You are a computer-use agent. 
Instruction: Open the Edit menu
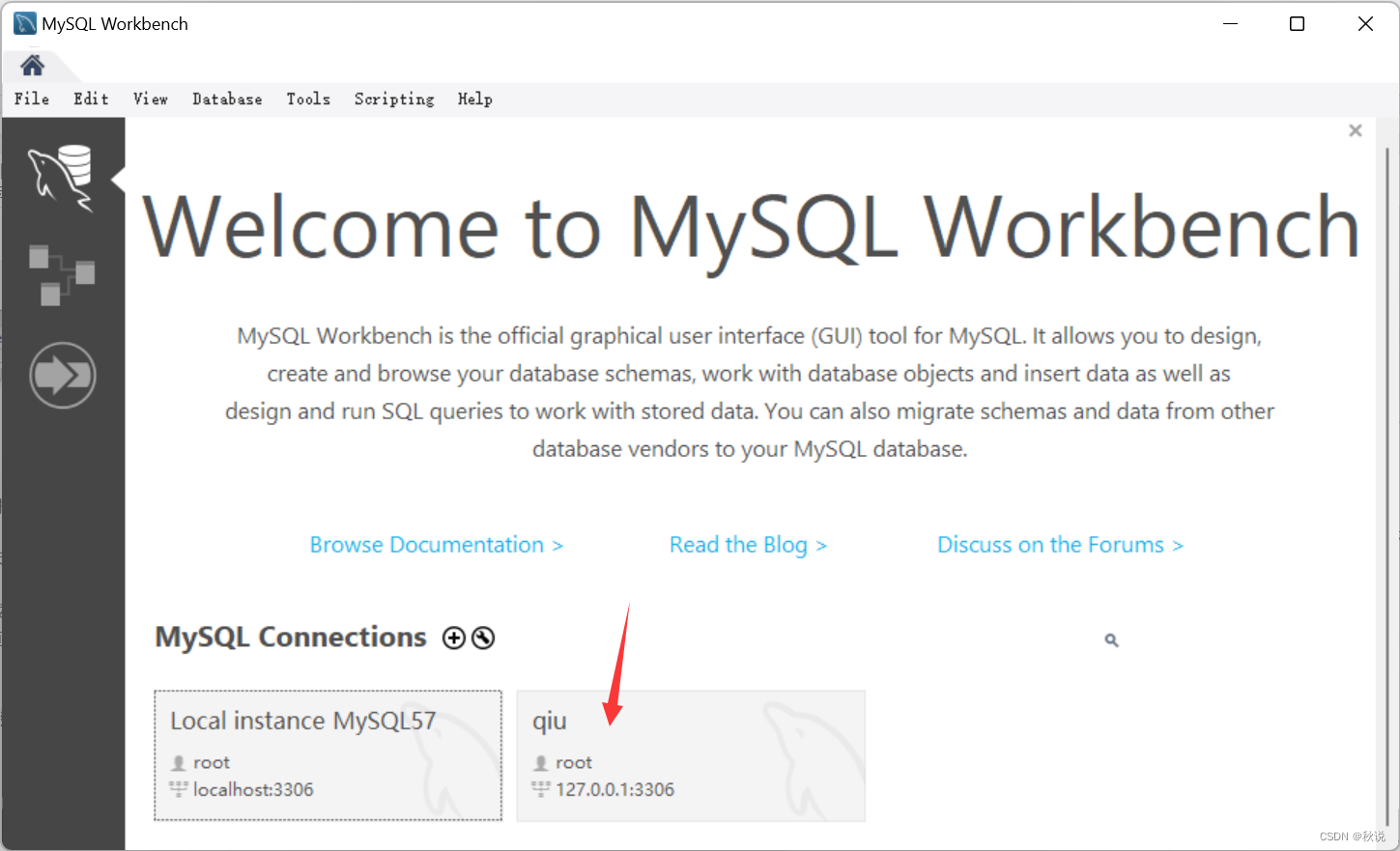[x=91, y=99]
